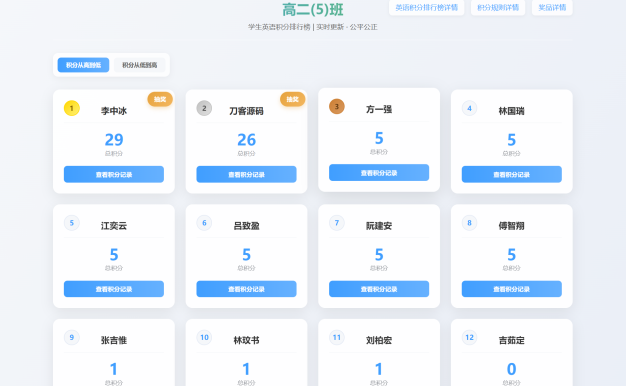Click score 5 on 阮建安's card
Image resolution: width=626 pixels, height=386 pixels.
tap(379, 254)
